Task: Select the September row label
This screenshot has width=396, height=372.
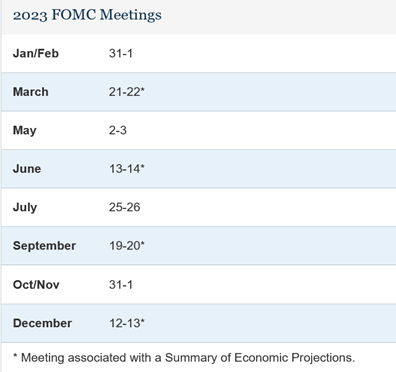Action: [44, 246]
